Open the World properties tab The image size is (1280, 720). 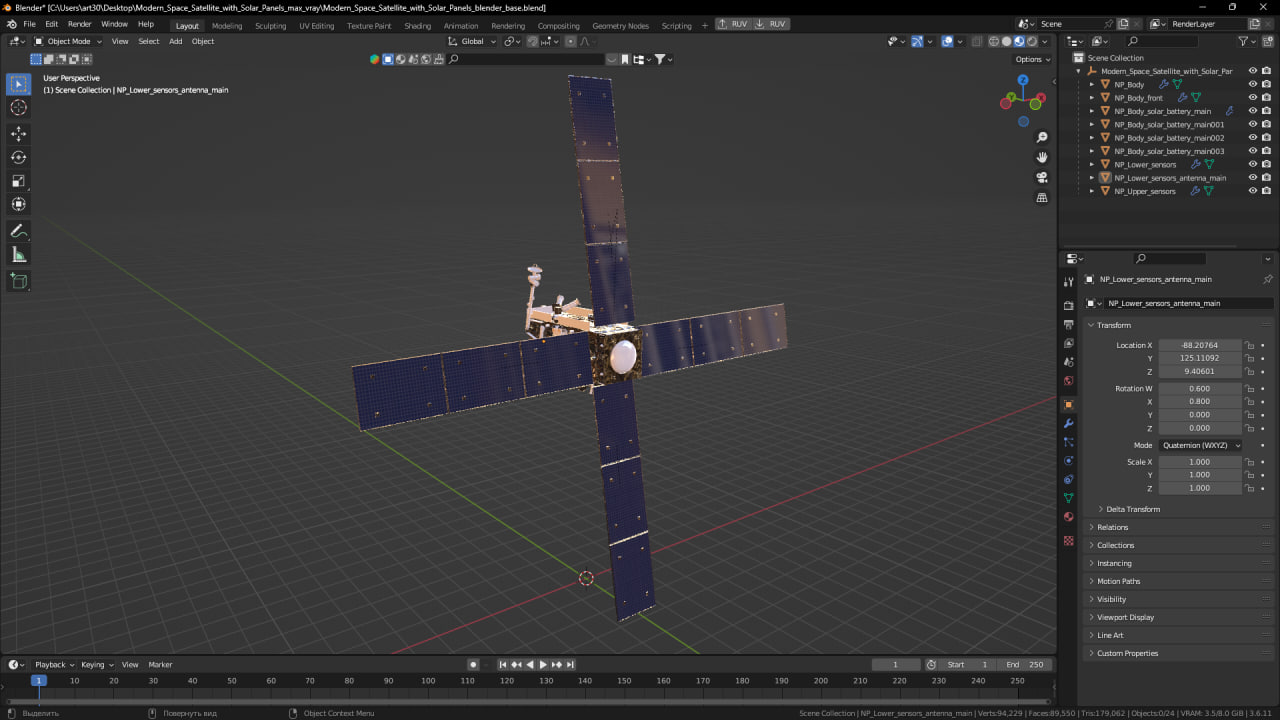click(1069, 381)
